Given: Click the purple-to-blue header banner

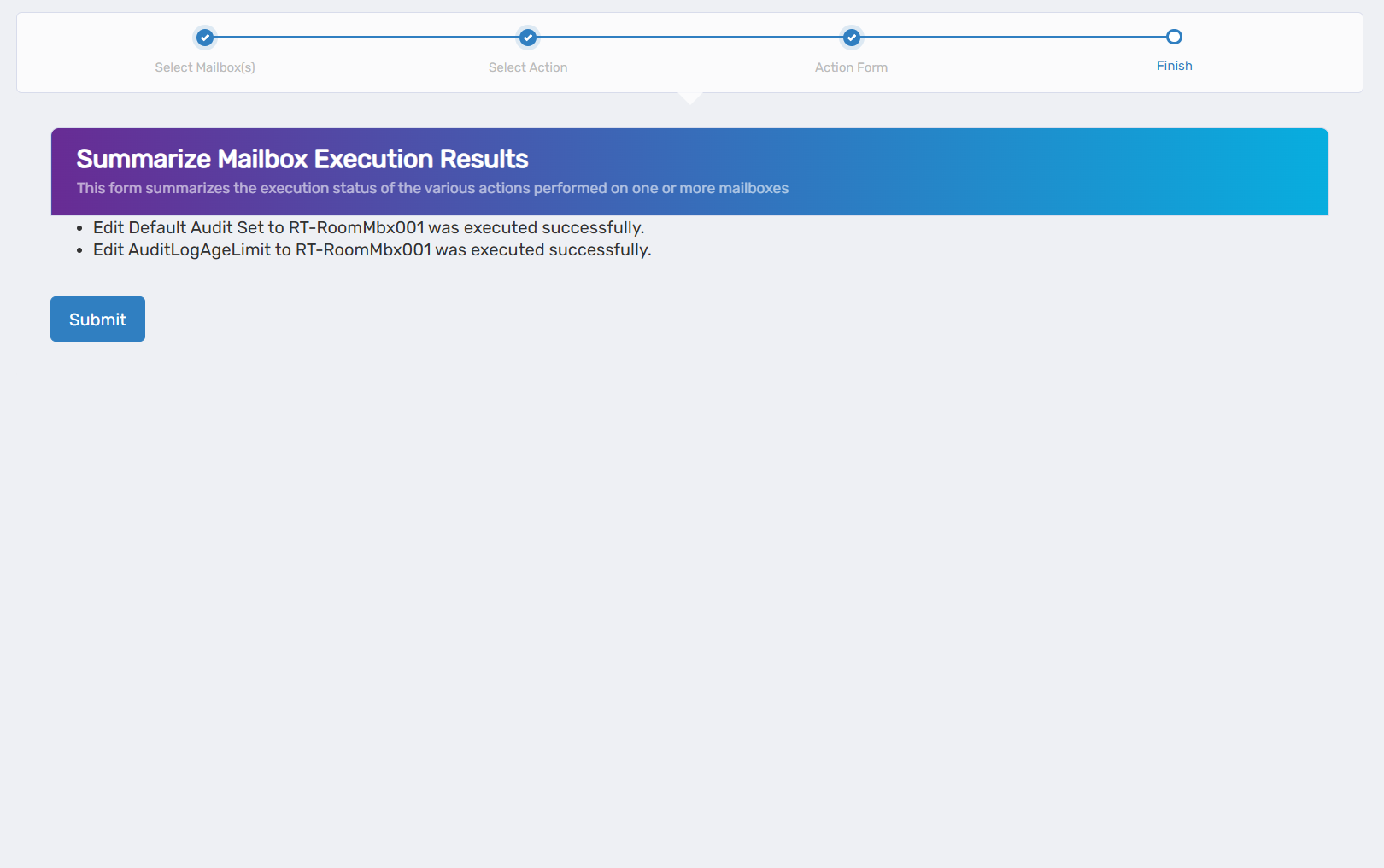Looking at the screenshot, I should pos(1025,171).
